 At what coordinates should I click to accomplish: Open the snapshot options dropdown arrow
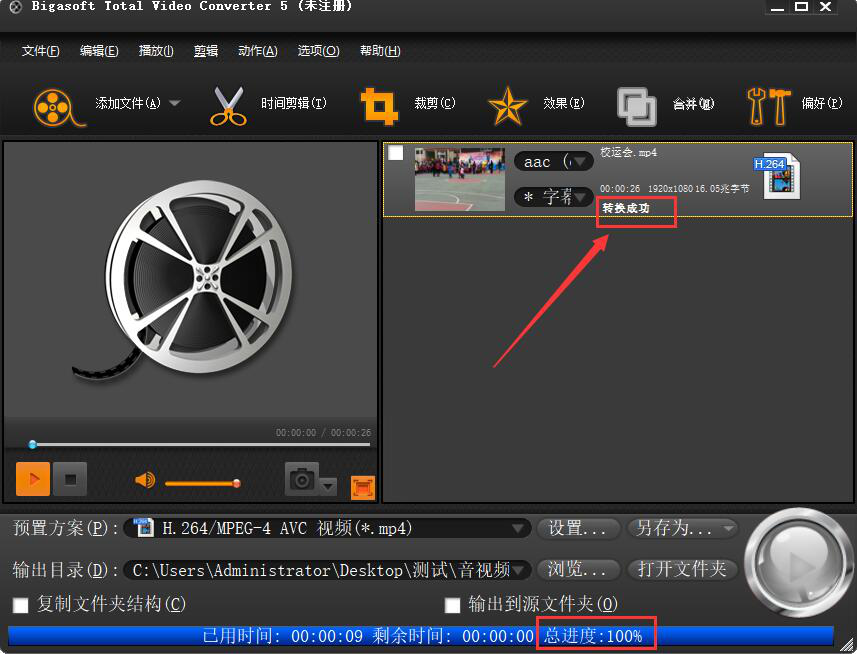point(328,485)
